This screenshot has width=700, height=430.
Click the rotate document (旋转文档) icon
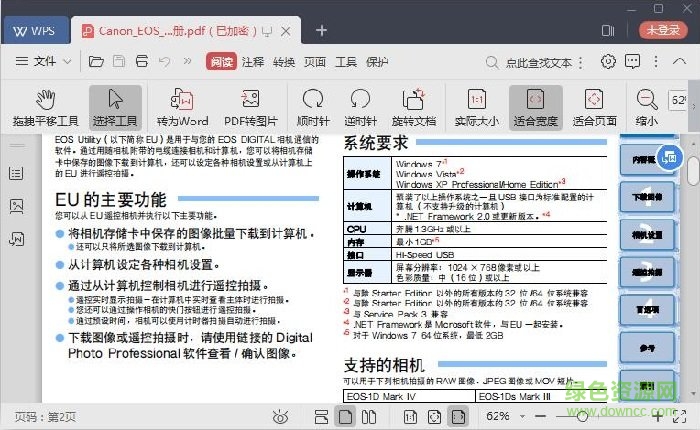(413, 107)
